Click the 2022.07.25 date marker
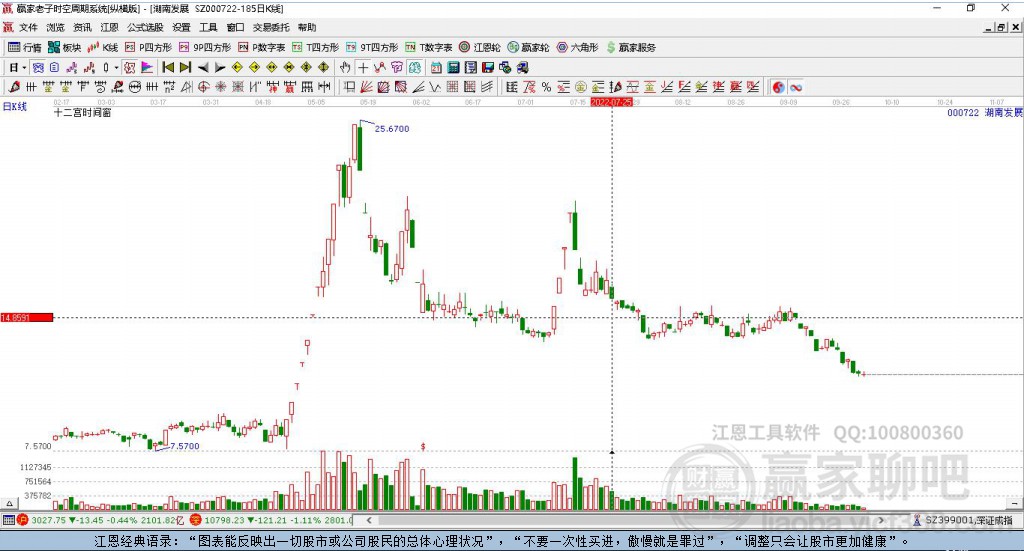Image resolution: width=1024 pixels, height=551 pixels. (611, 102)
